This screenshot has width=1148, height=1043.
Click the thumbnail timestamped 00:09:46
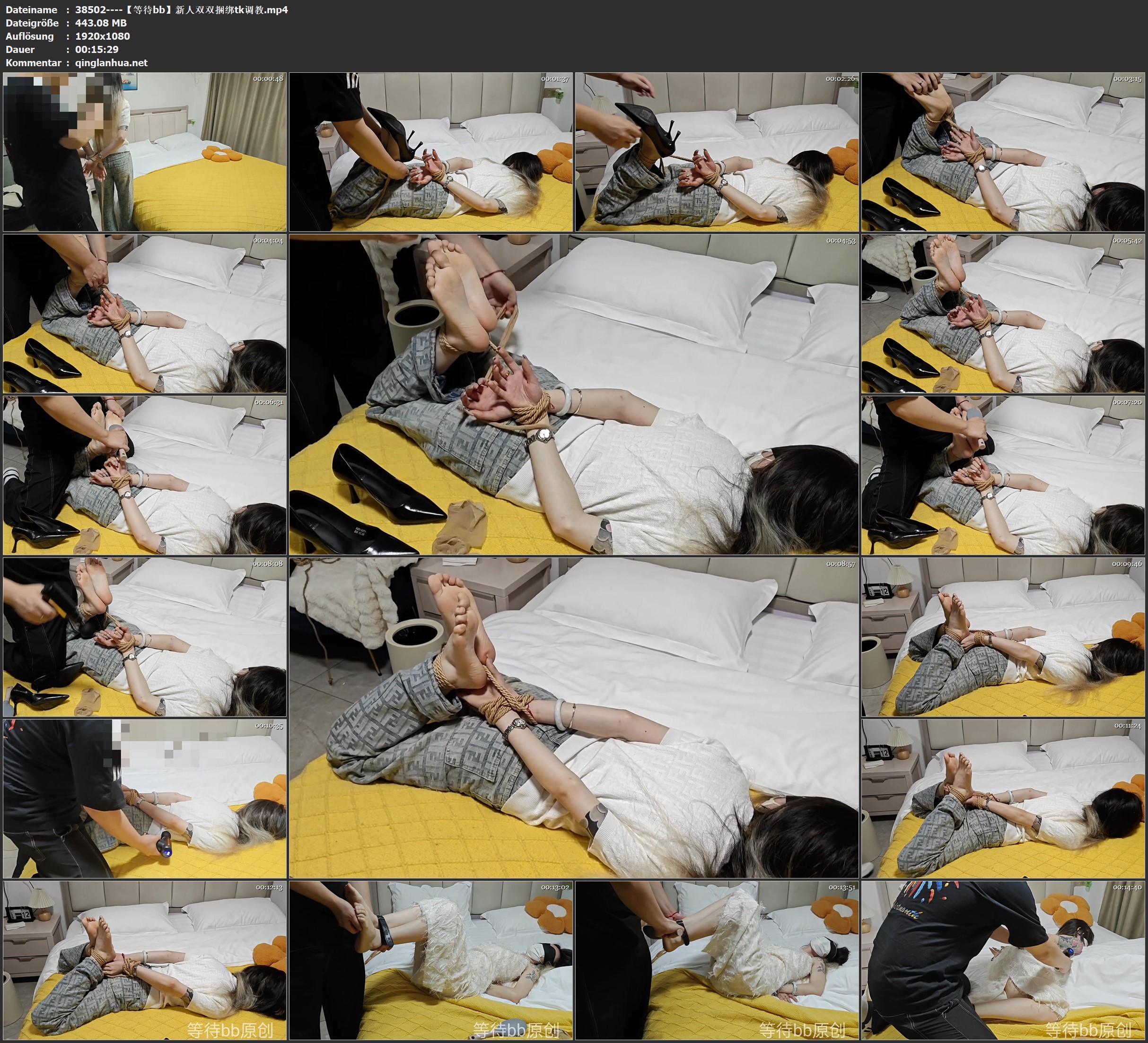tap(1003, 637)
